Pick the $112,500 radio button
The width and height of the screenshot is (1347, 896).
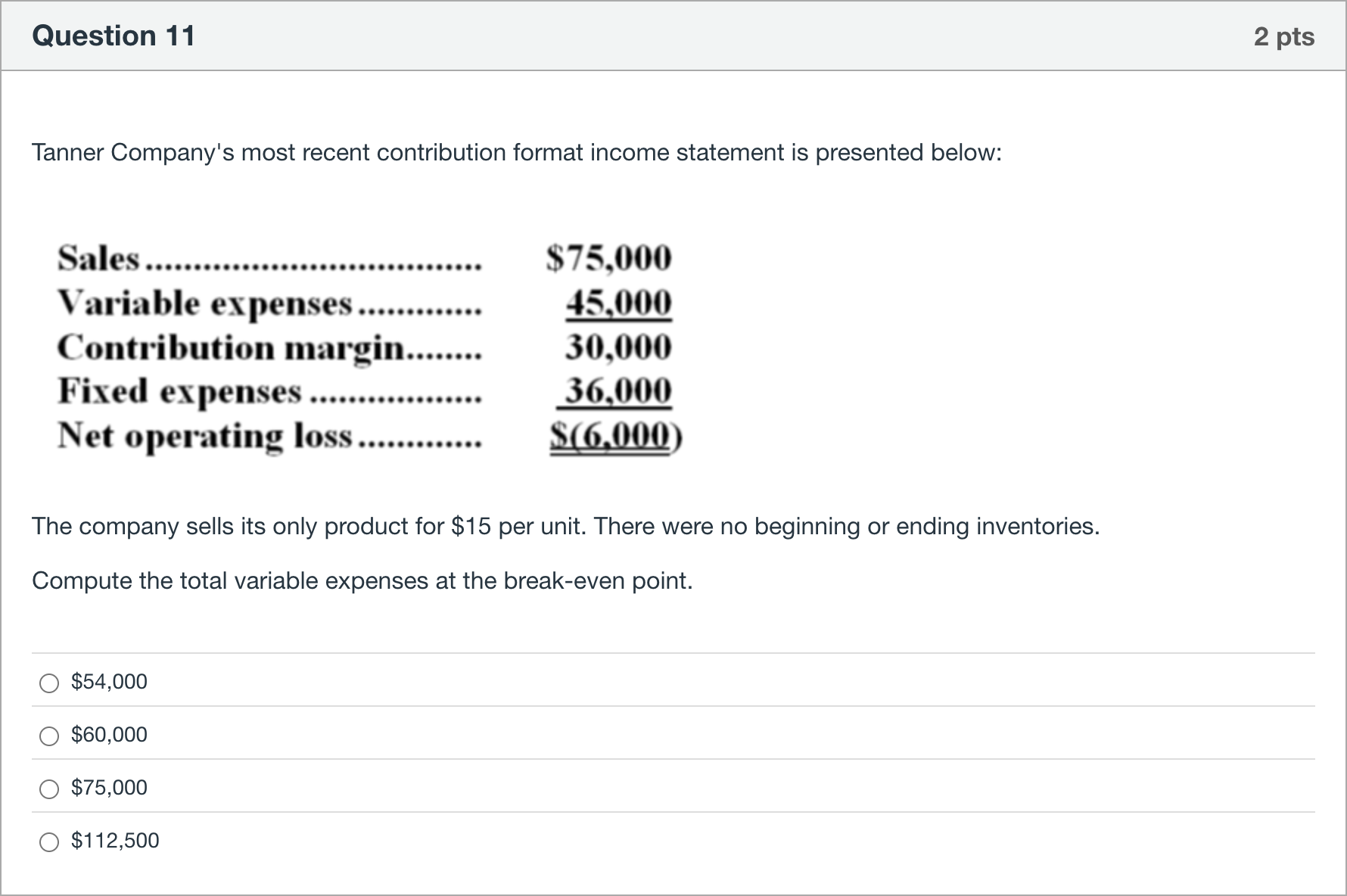coord(49,842)
